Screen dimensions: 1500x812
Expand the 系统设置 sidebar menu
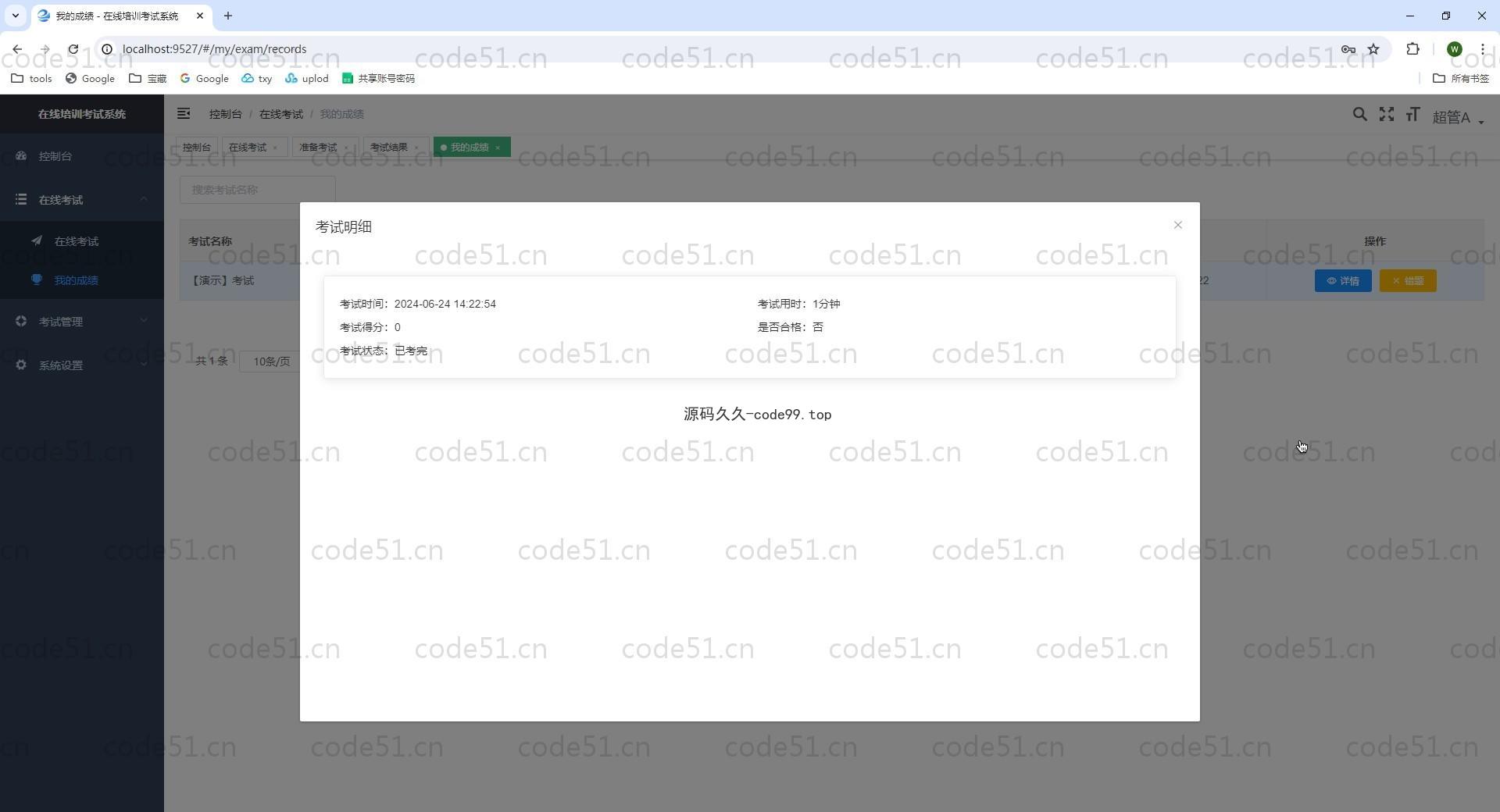[82, 365]
